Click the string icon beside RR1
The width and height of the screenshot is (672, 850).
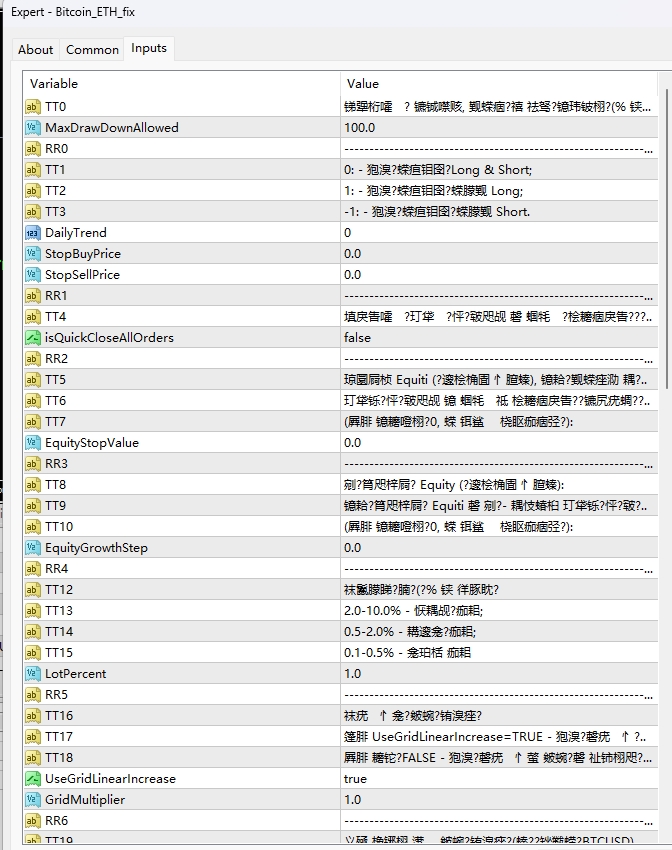[33, 296]
